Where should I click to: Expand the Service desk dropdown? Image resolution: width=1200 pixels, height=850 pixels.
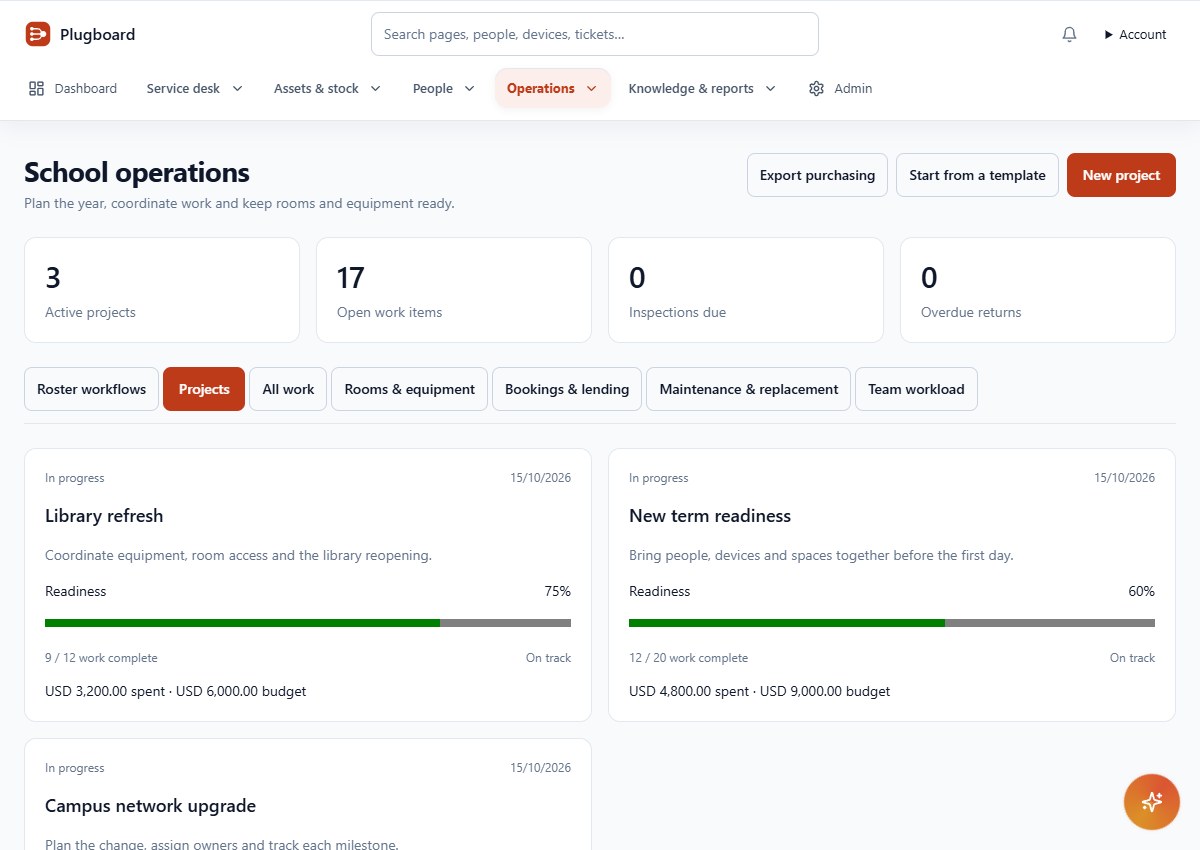point(237,88)
